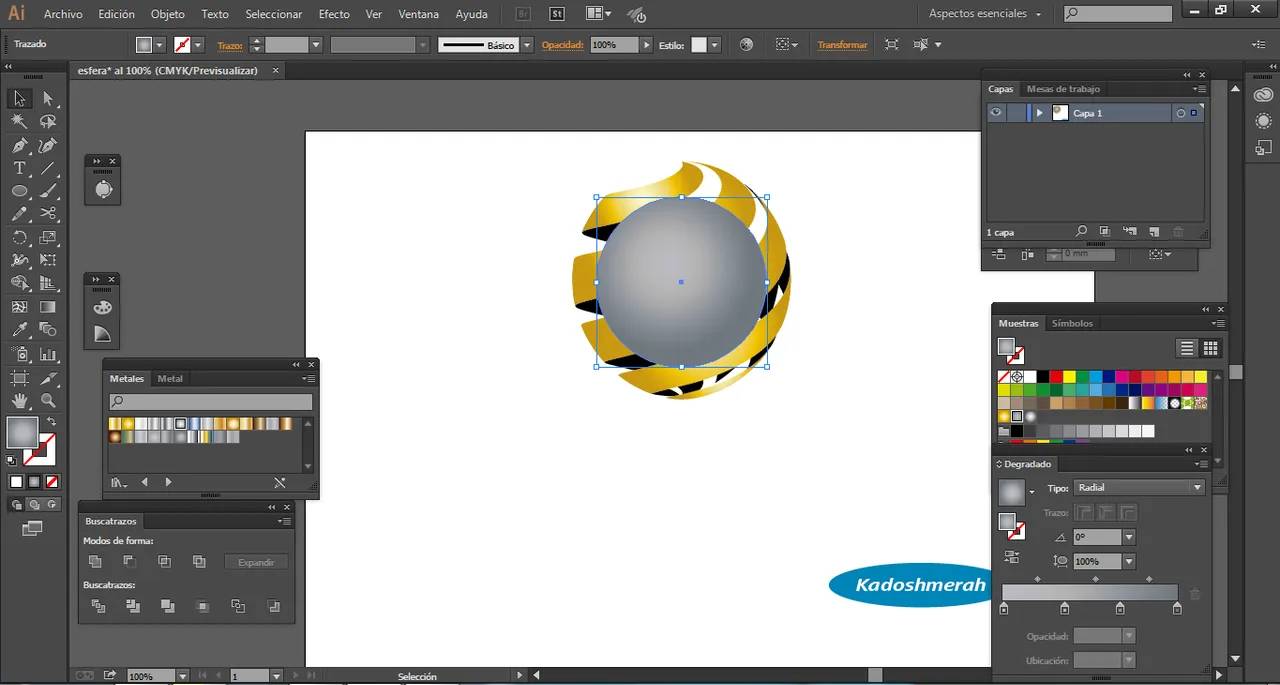Switch to the Símbolos tab
1280x685 pixels.
[x=1072, y=323]
